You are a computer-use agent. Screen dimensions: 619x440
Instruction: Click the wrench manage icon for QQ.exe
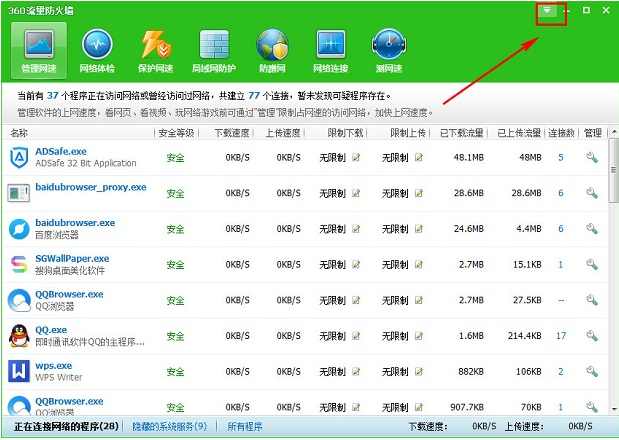(592, 336)
